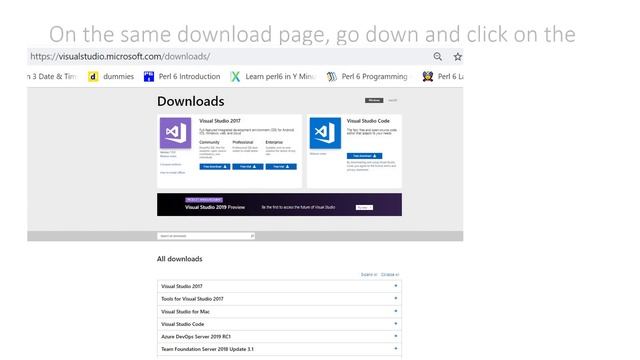Click the purple Visual Studio 2017 logo
Screen dimensions: 640x360
176,133
